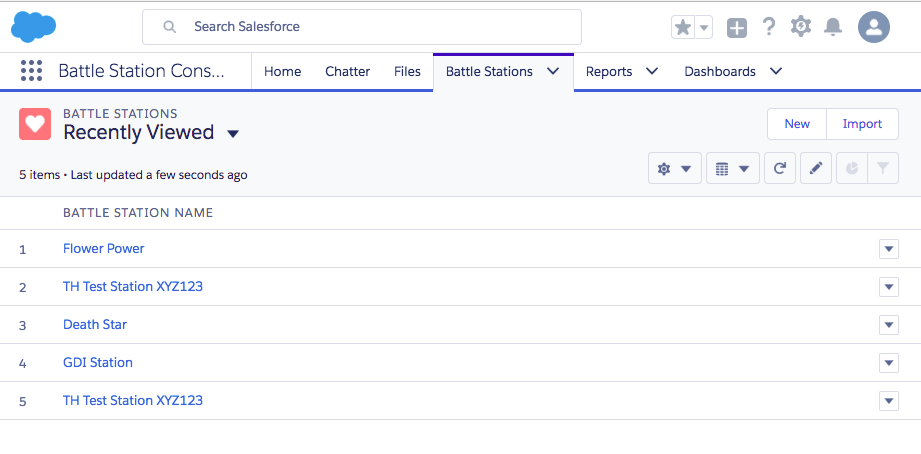921x454 pixels.
Task: Show row actions for Flower Power
Action: click(889, 249)
